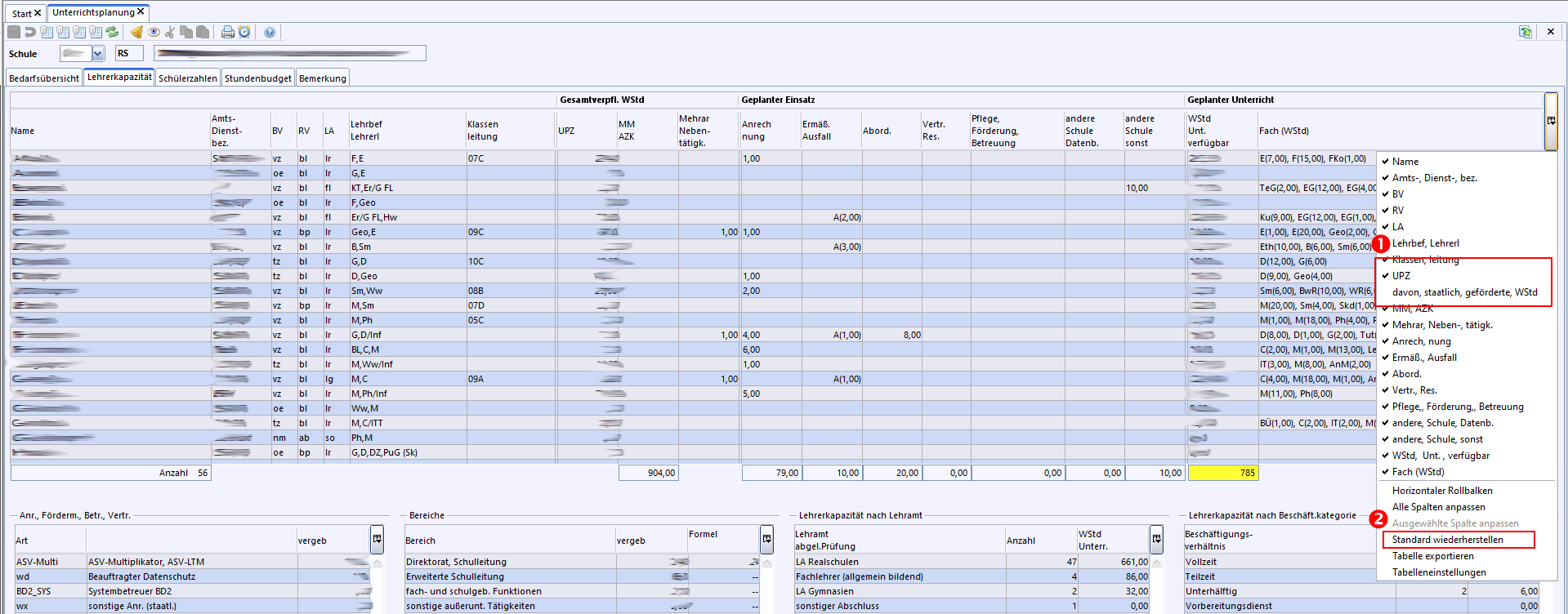This screenshot has height=614, width=1568.
Task: Toggle UPZ column in column menu
Action: (1401, 276)
